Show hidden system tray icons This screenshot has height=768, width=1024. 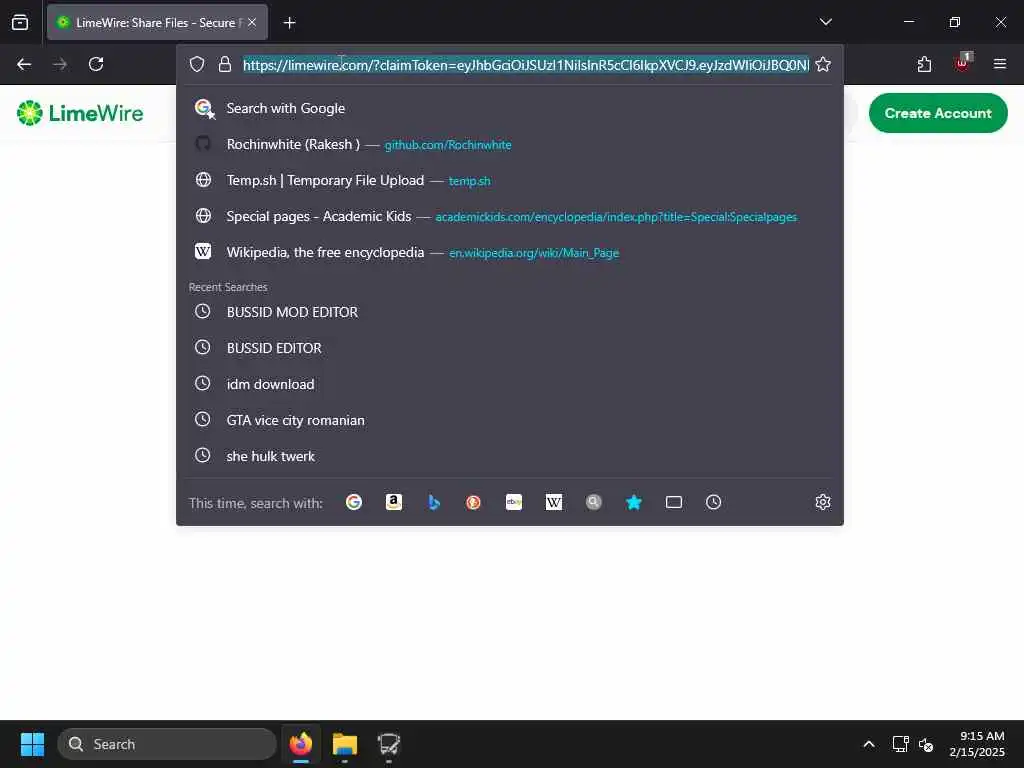point(869,744)
